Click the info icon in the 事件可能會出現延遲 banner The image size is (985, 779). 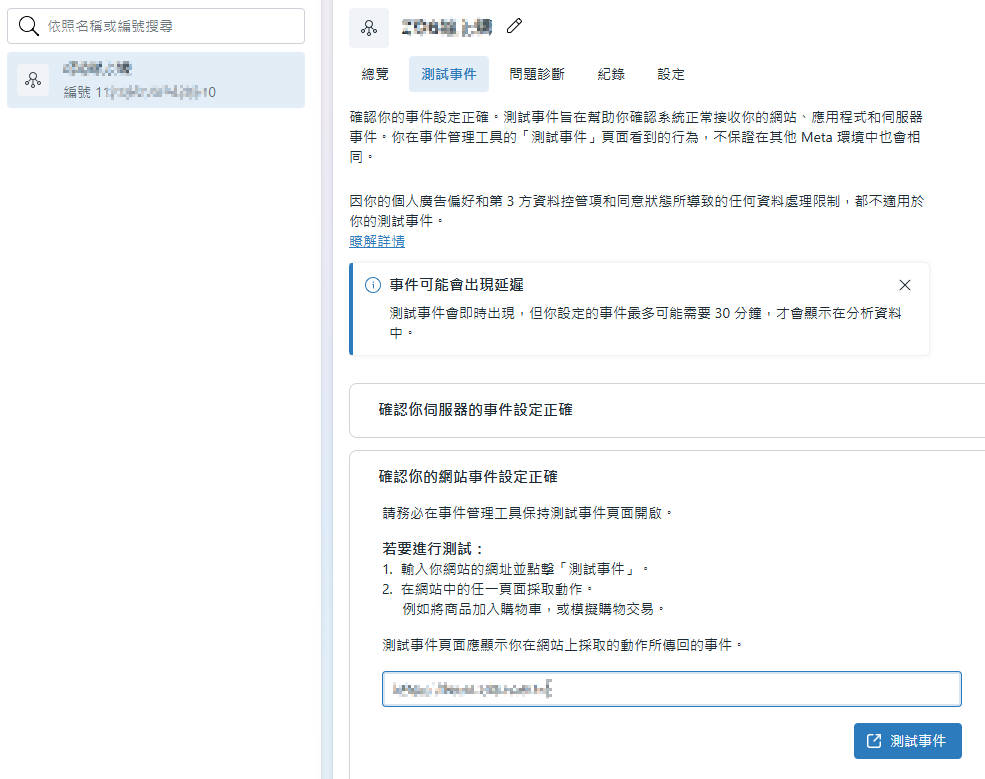click(x=373, y=285)
